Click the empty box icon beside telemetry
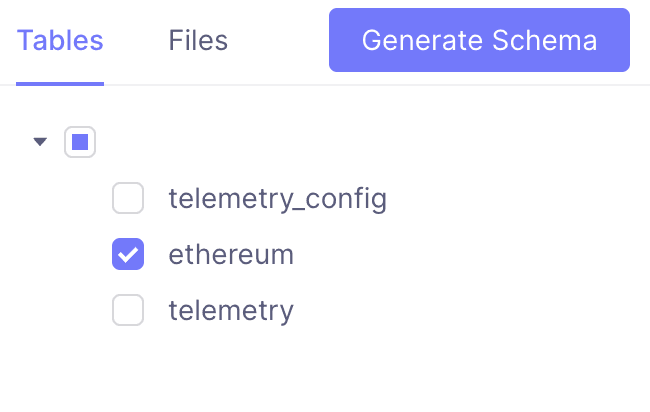The image size is (650, 412). coord(128,311)
